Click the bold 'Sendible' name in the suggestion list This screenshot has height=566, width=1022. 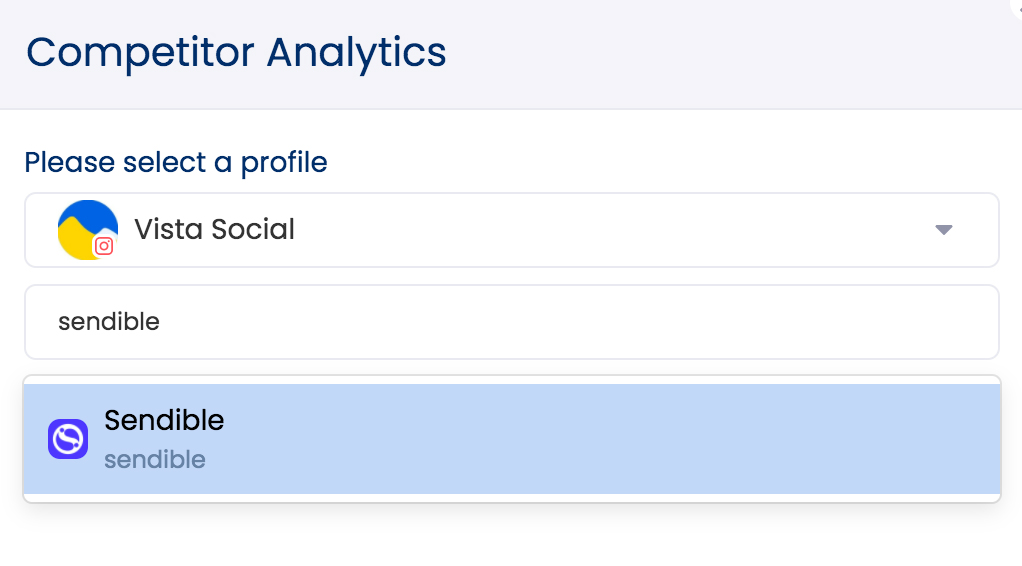click(x=164, y=420)
